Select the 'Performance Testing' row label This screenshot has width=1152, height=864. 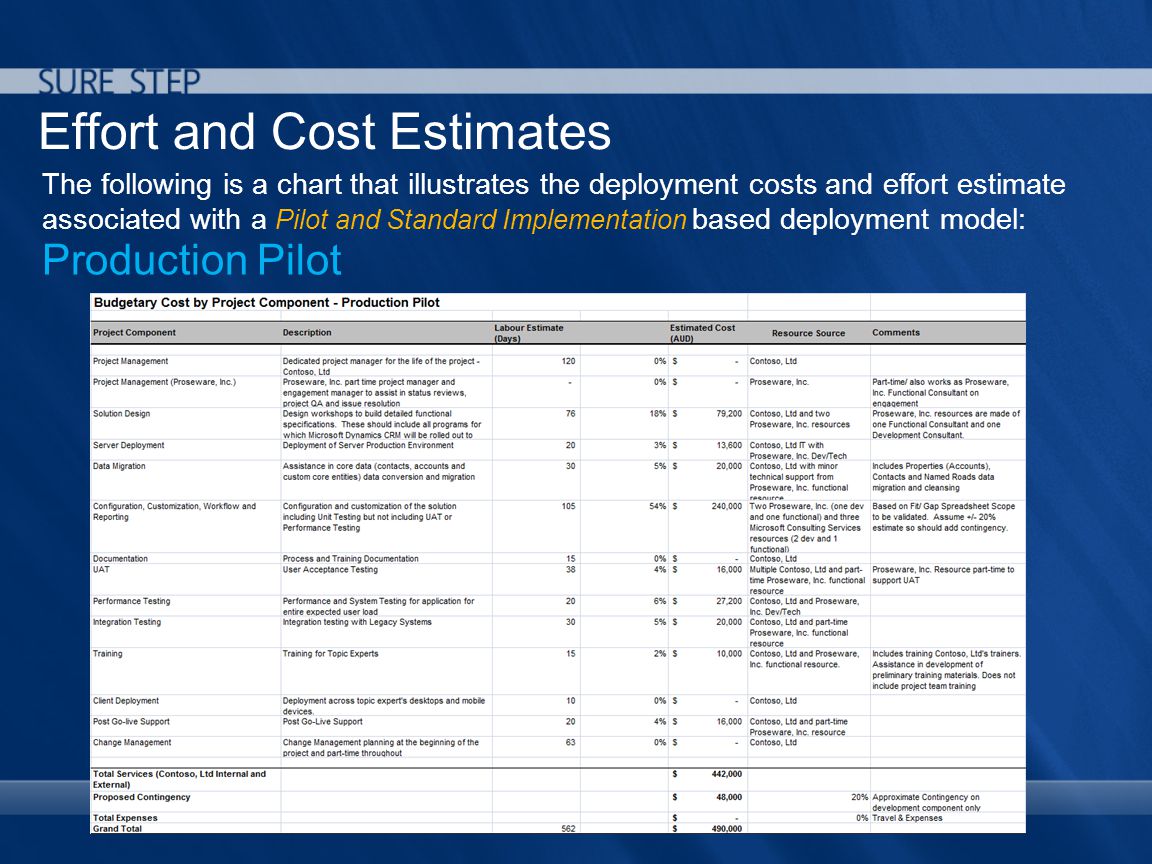point(131,601)
